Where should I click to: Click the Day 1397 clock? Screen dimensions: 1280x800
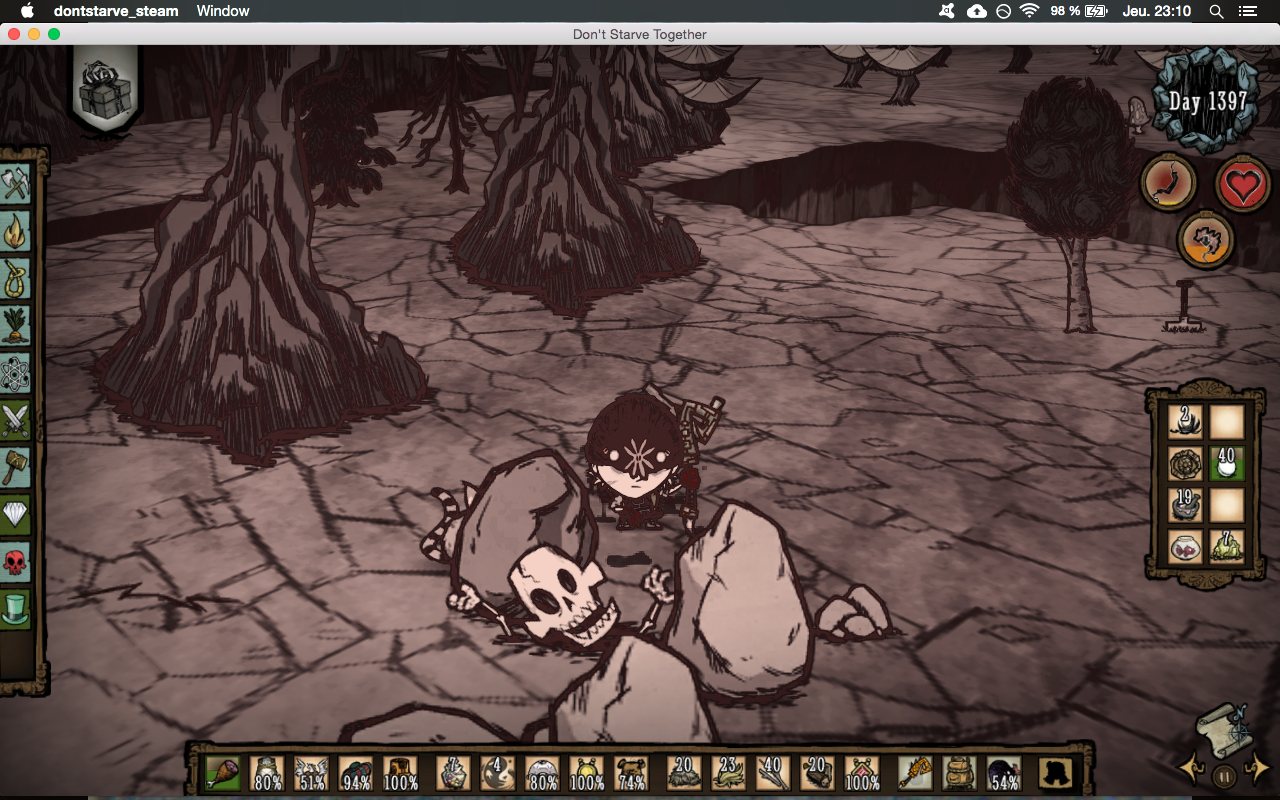coord(1207,100)
